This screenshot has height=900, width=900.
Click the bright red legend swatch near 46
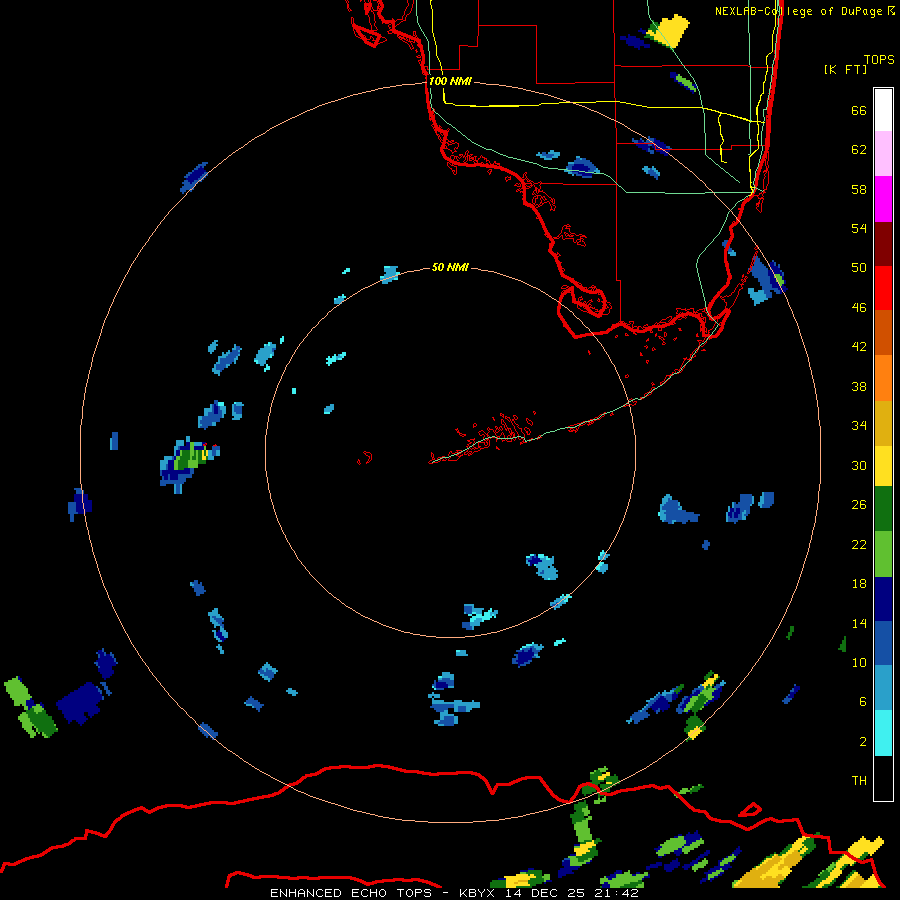883,288
